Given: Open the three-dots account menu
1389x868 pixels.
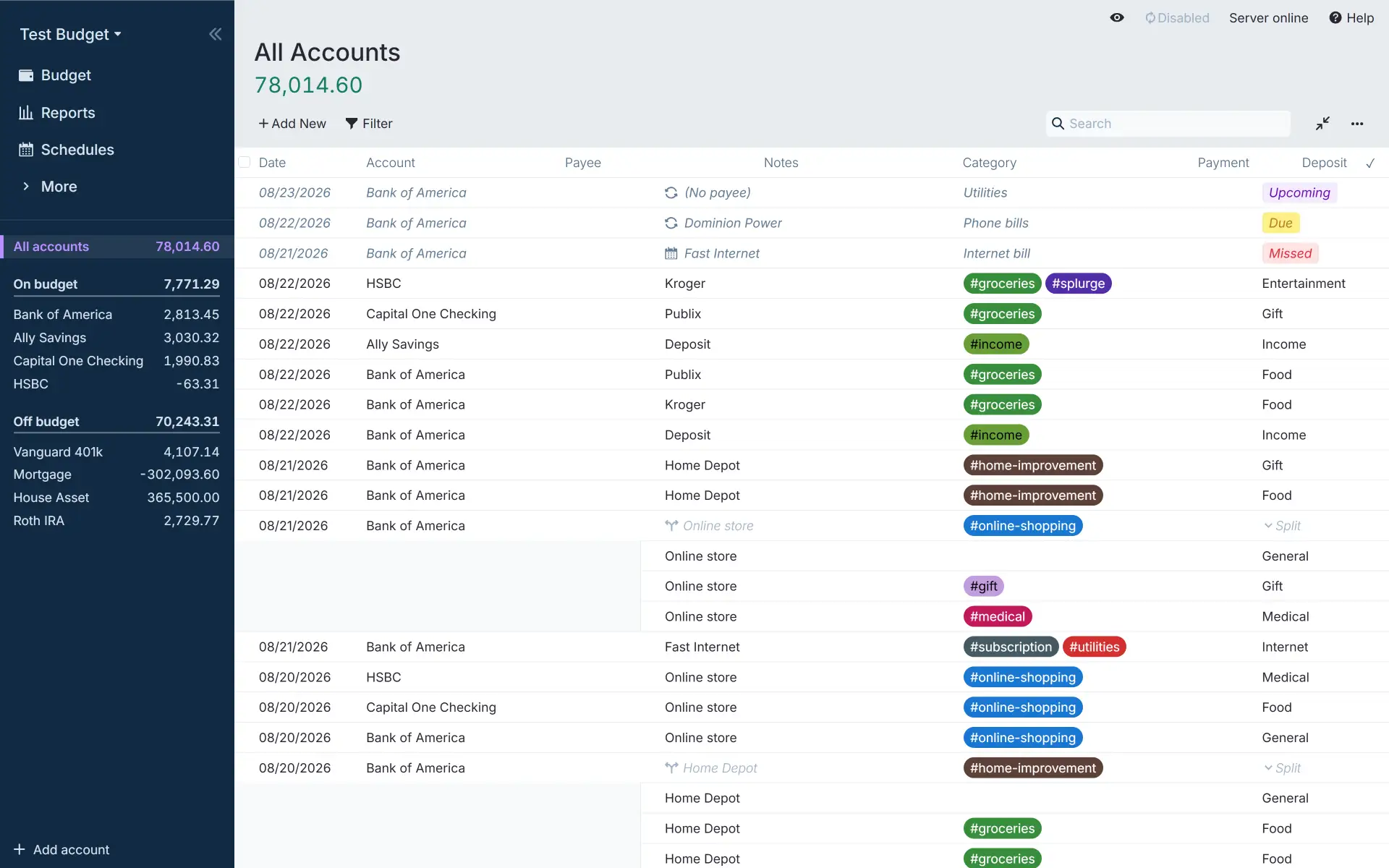Looking at the screenshot, I should 1357,124.
